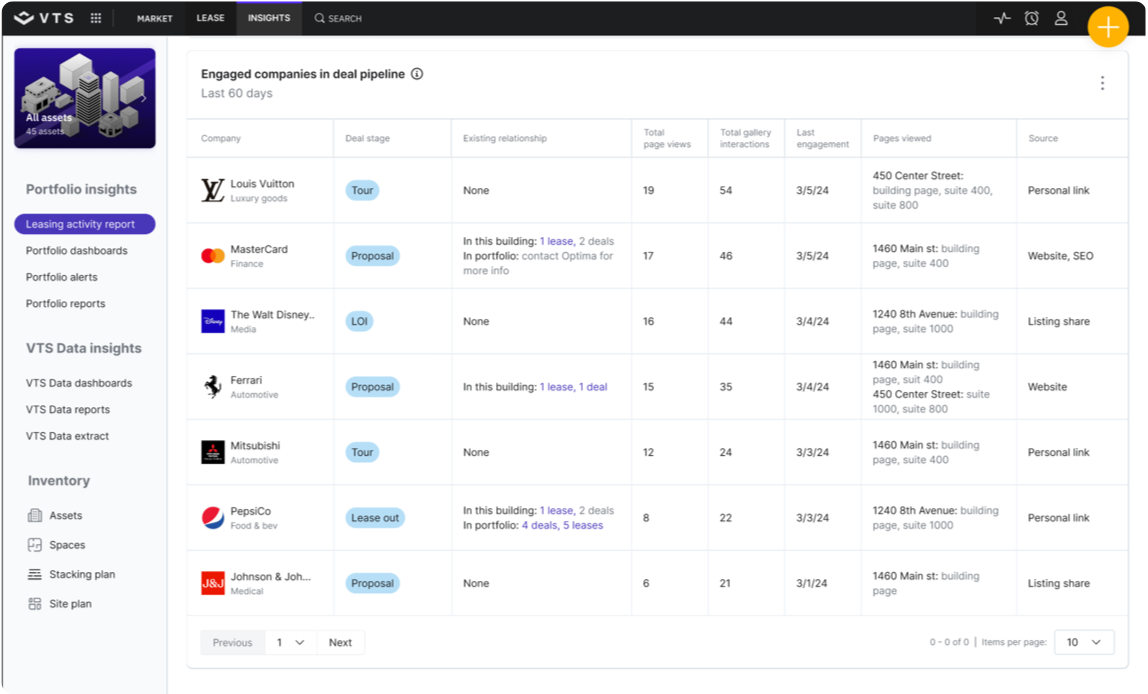Switch to the Lease tab
1148x694 pixels.
[x=210, y=18]
